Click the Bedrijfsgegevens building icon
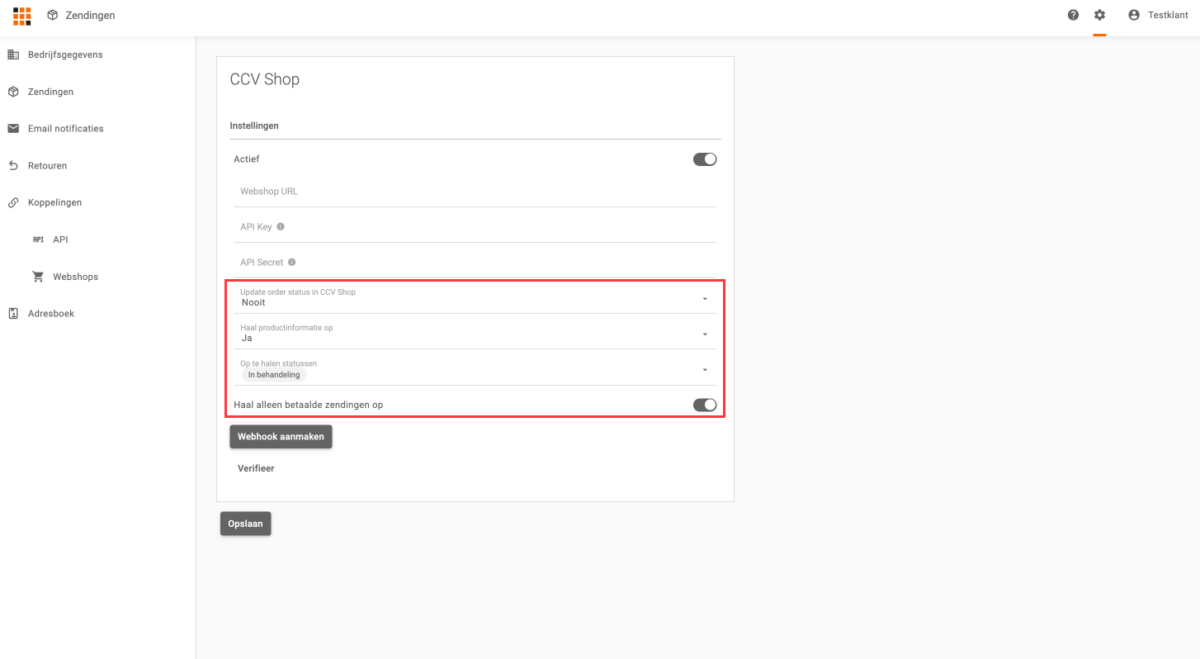Viewport: 1200px width, 659px height. (13, 55)
